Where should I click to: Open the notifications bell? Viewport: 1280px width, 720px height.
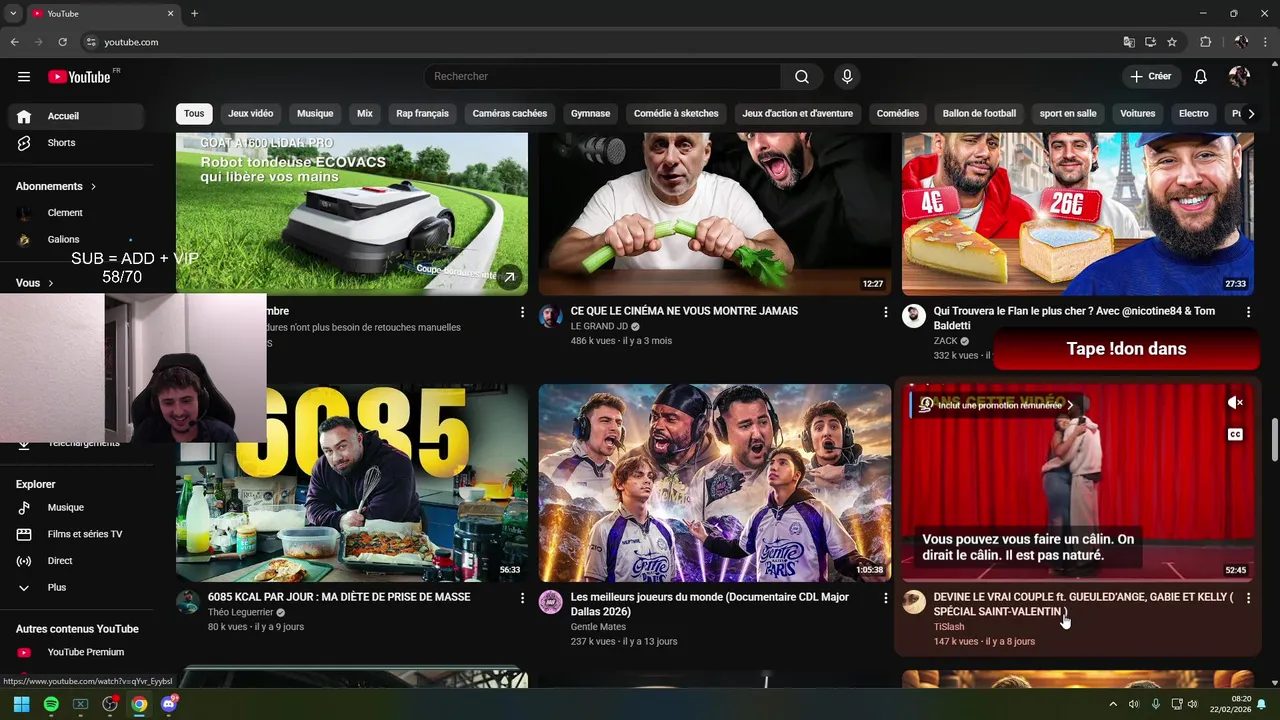pos(1201,77)
